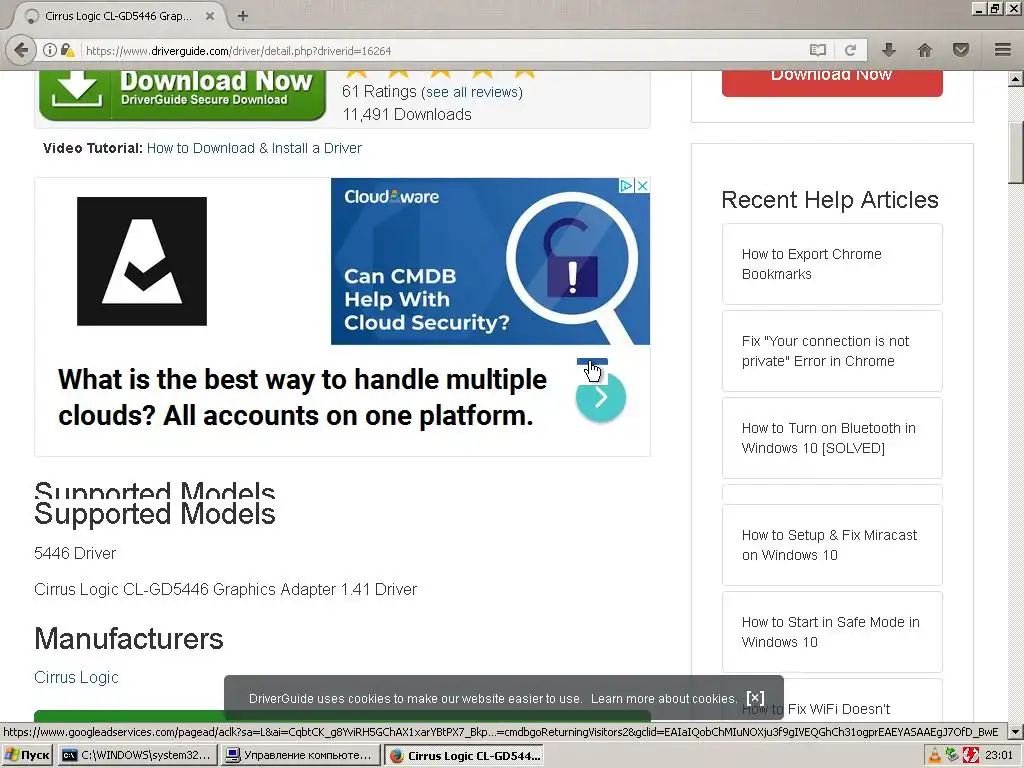The image size is (1024, 768).
Task: Open the Pocket icon in toolbar
Action: (x=961, y=50)
